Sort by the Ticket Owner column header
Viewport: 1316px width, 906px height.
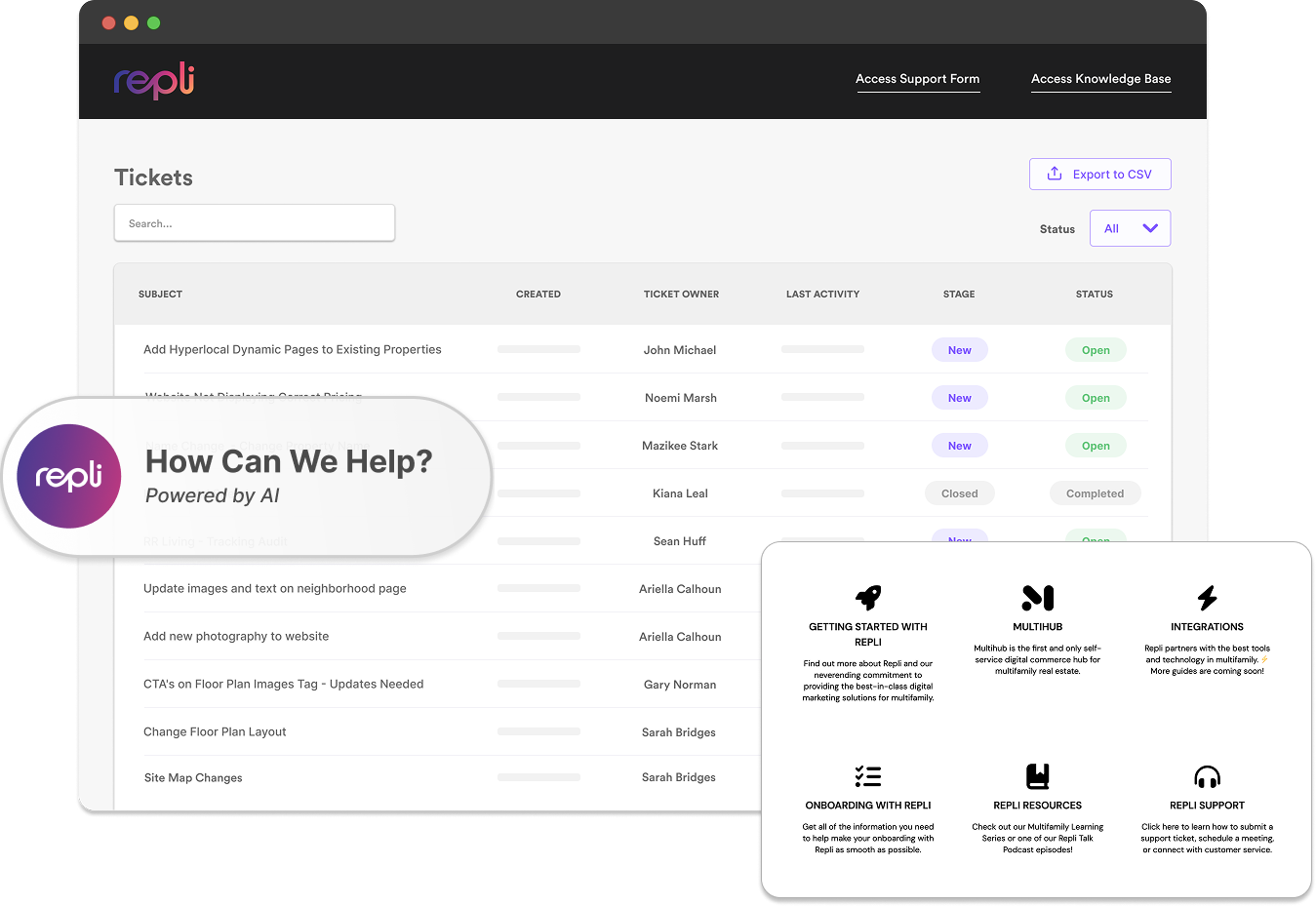coord(681,294)
